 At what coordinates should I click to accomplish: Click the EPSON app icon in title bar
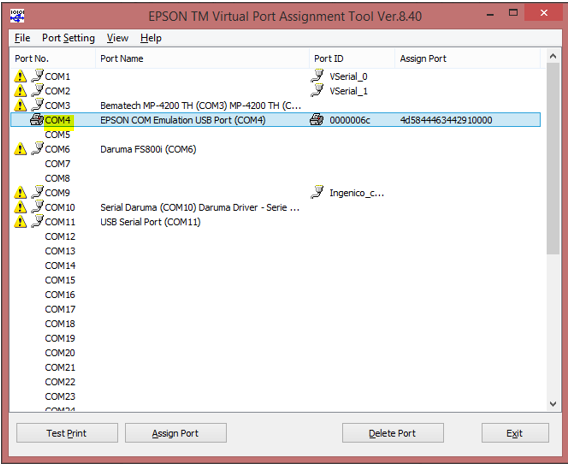(x=17, y=16)
